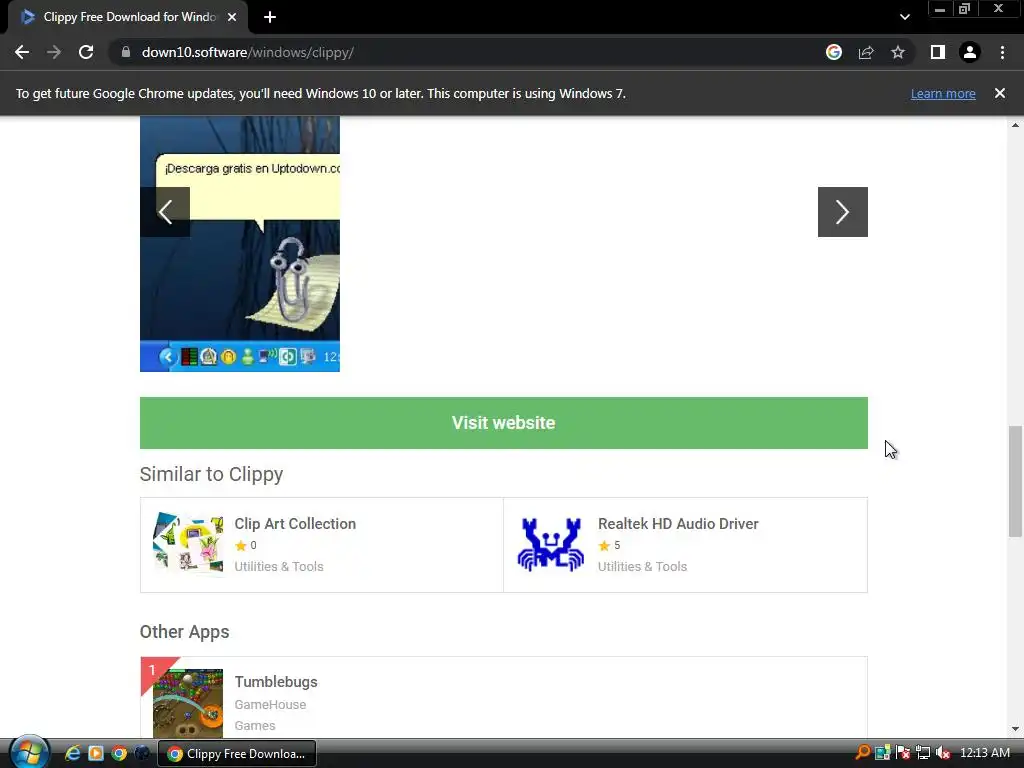Open Chrome's three-dot menu
Viewport: 1024px width, 768px height.
1002,52
